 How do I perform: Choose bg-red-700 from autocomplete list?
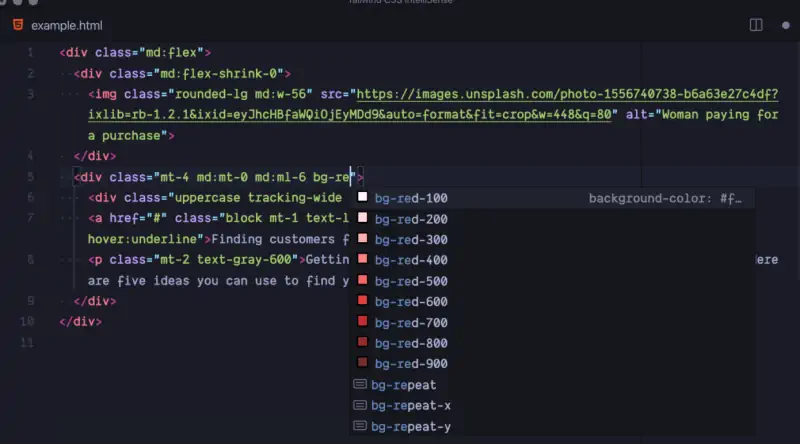click(552, 323)
